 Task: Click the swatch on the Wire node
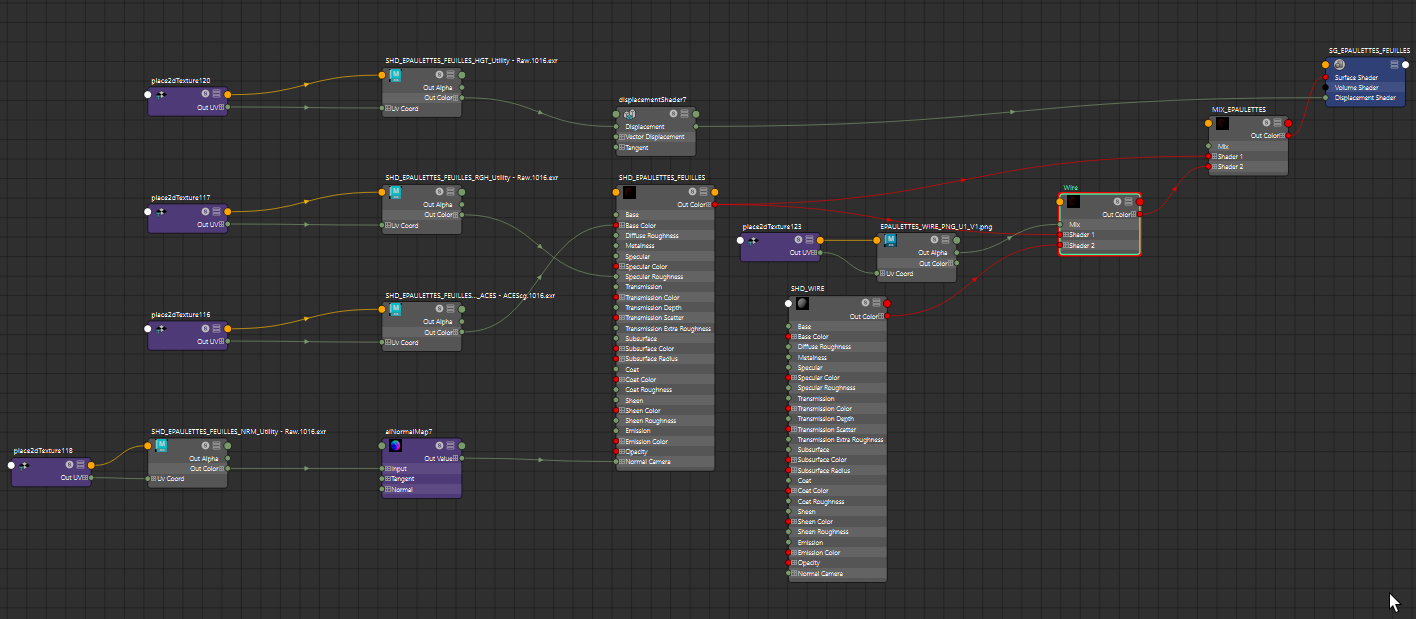pos(1073,201)
